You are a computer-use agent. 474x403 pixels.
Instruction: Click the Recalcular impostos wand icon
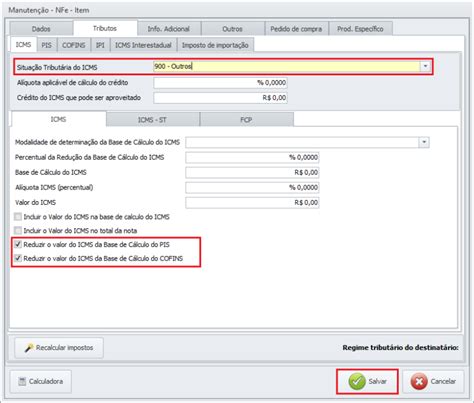pyautogui.click(x=29, y=348)
